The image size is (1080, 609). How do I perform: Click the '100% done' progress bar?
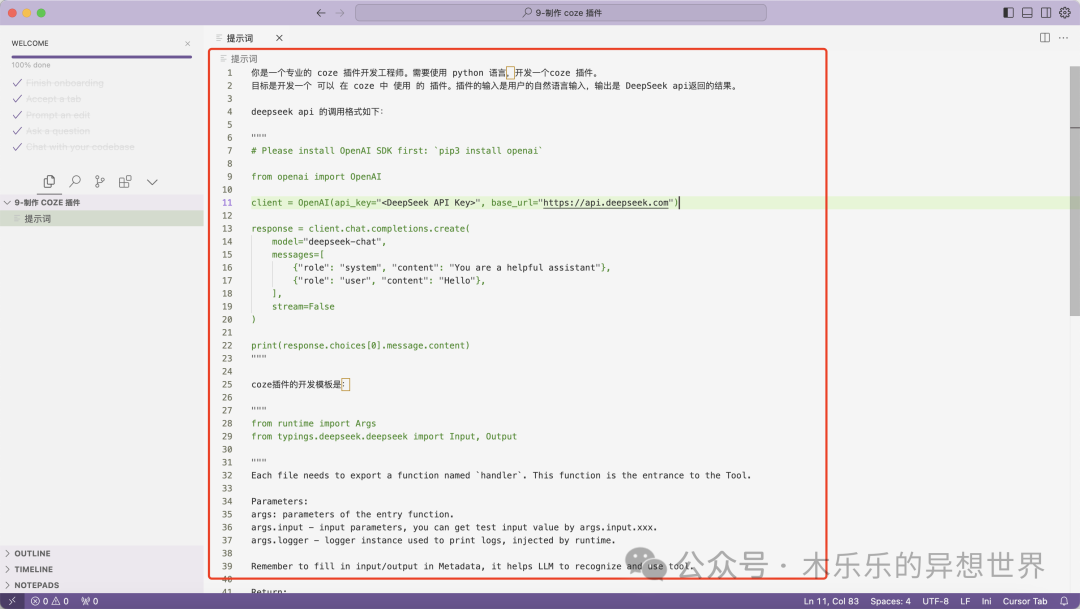[101, 56]
